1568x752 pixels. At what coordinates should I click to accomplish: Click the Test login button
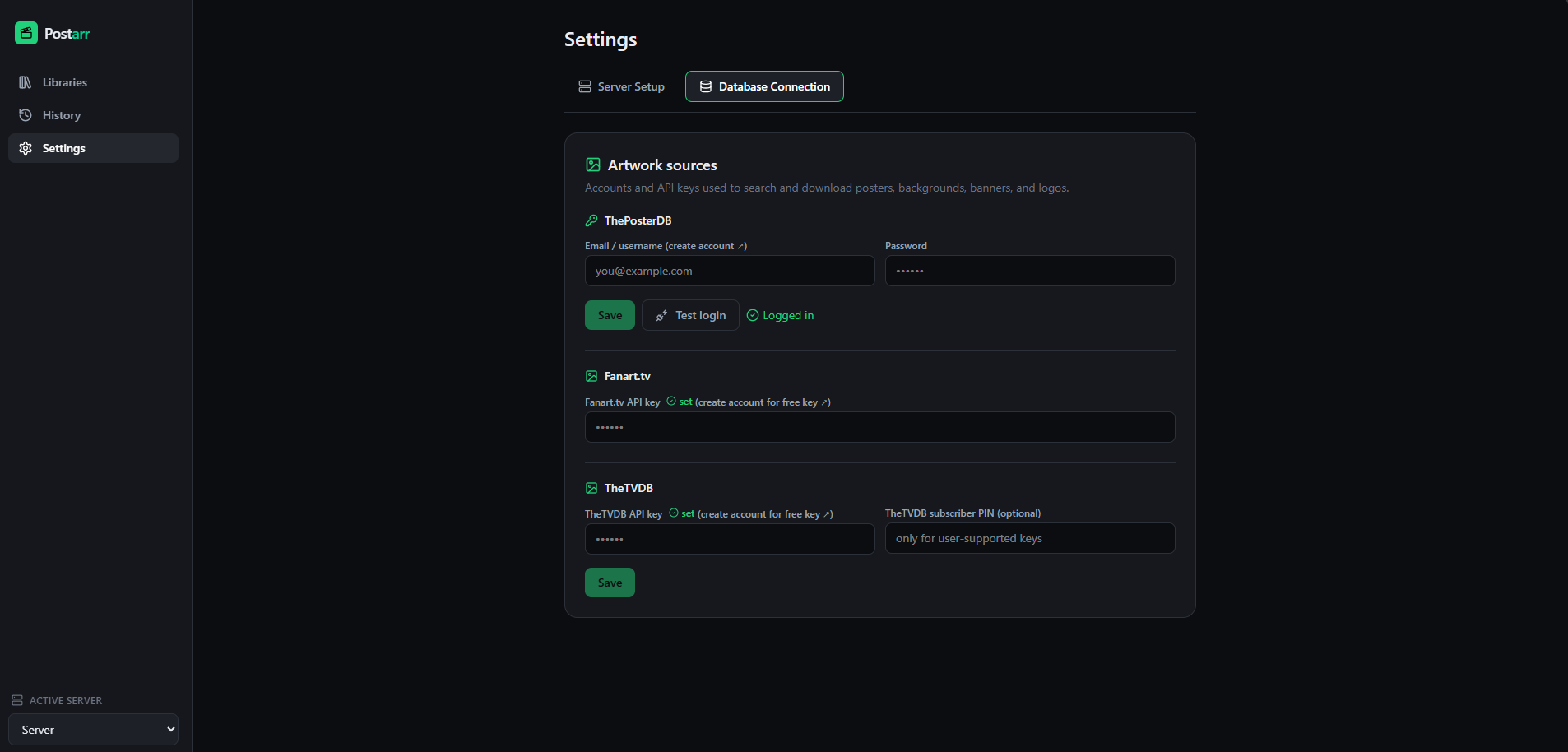(690, 315)
